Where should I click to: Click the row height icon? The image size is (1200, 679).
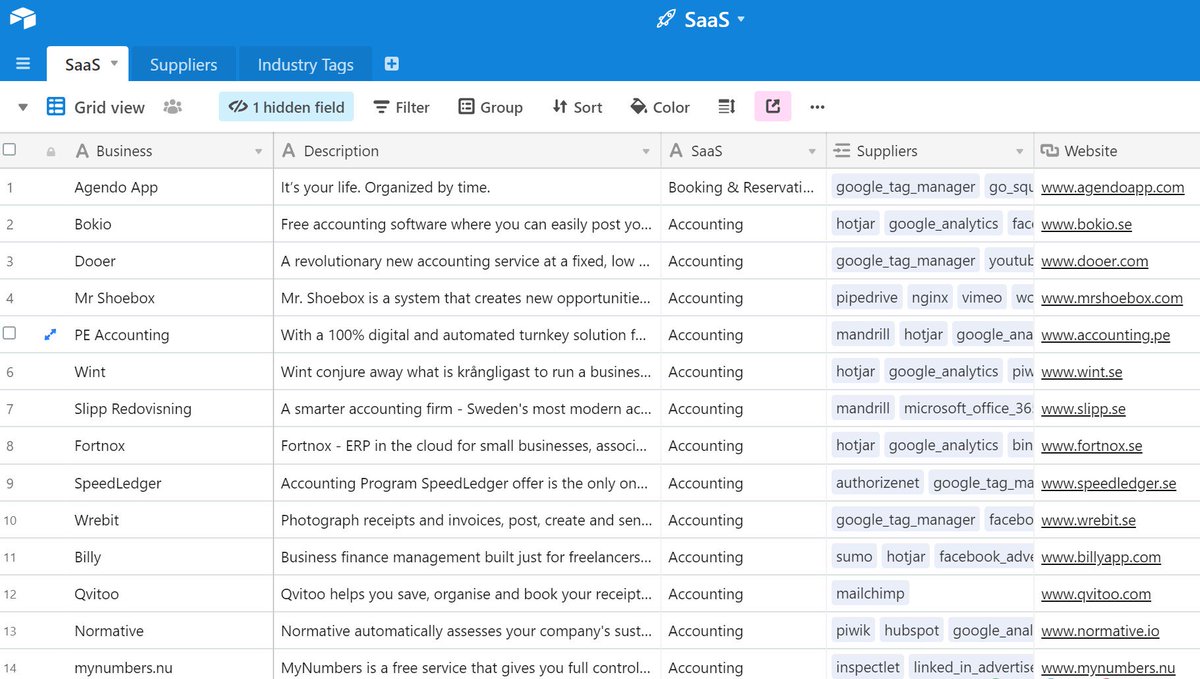point(727,107)
